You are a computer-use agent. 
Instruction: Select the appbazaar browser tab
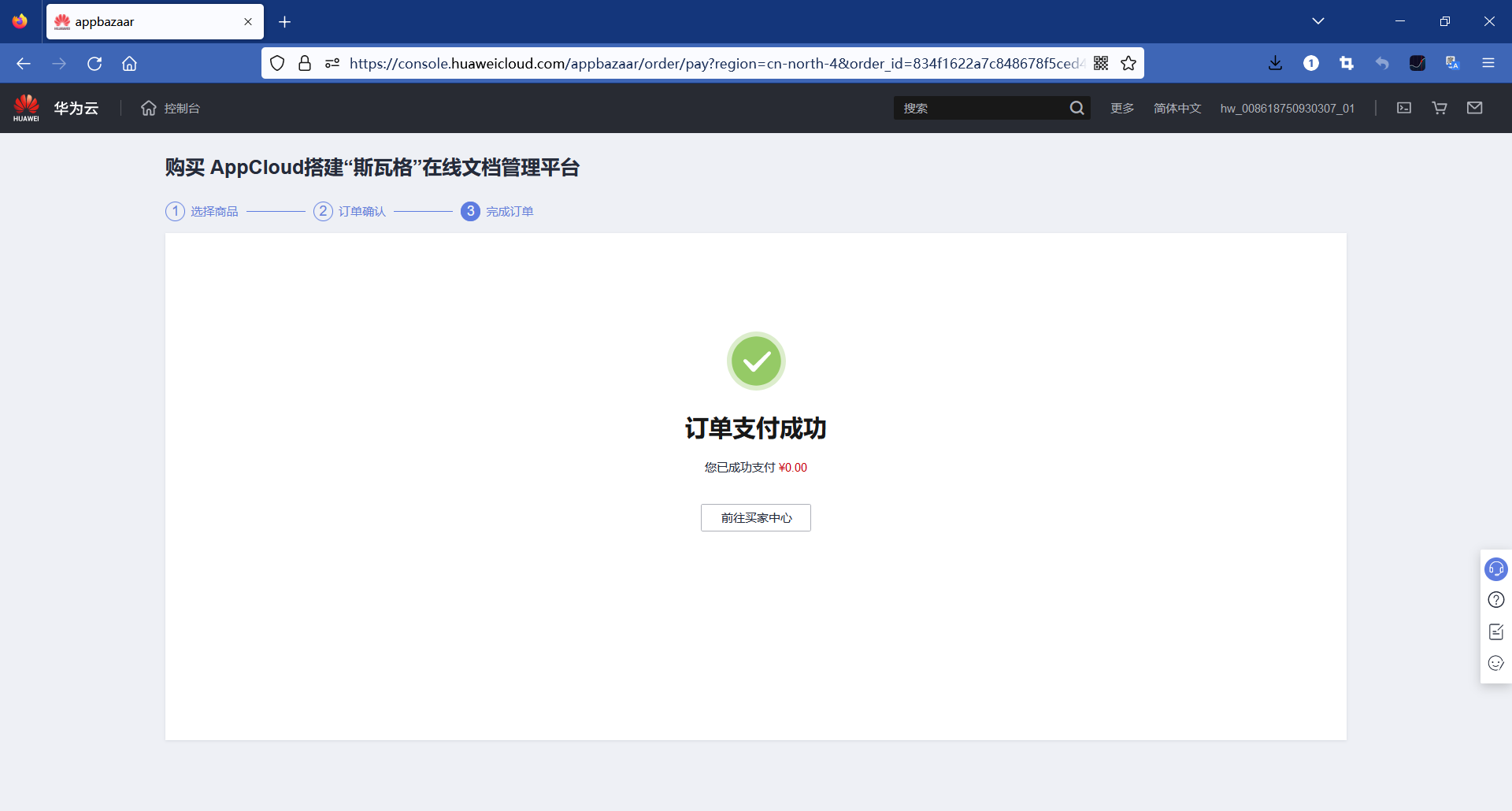(x=142, y=21)
